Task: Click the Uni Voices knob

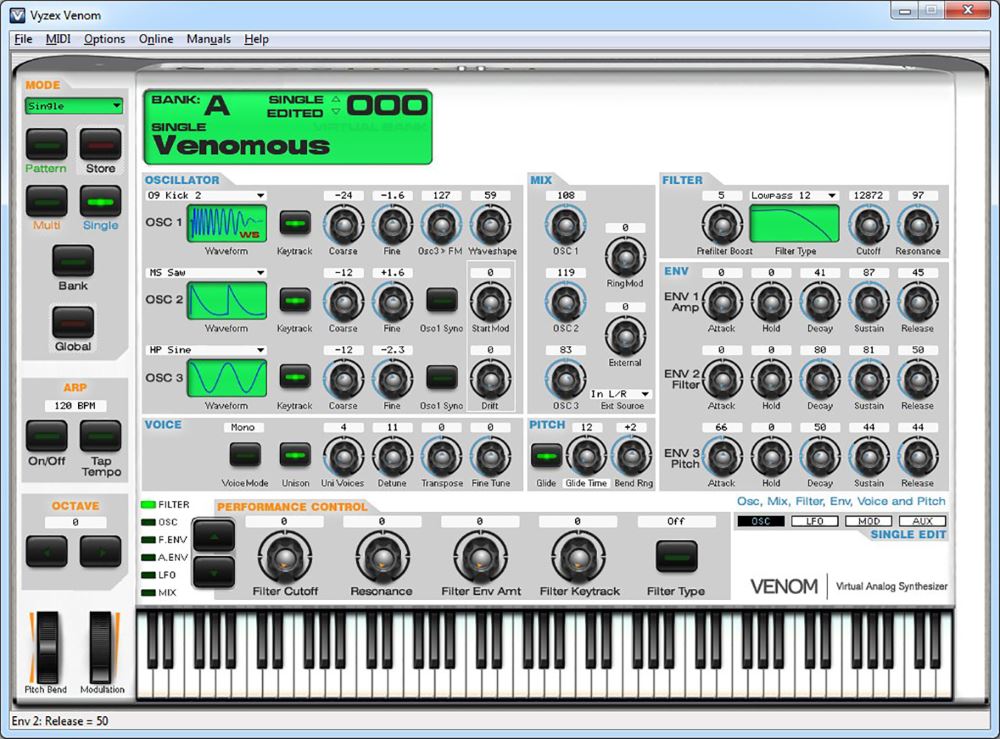Action: [343, 457]
